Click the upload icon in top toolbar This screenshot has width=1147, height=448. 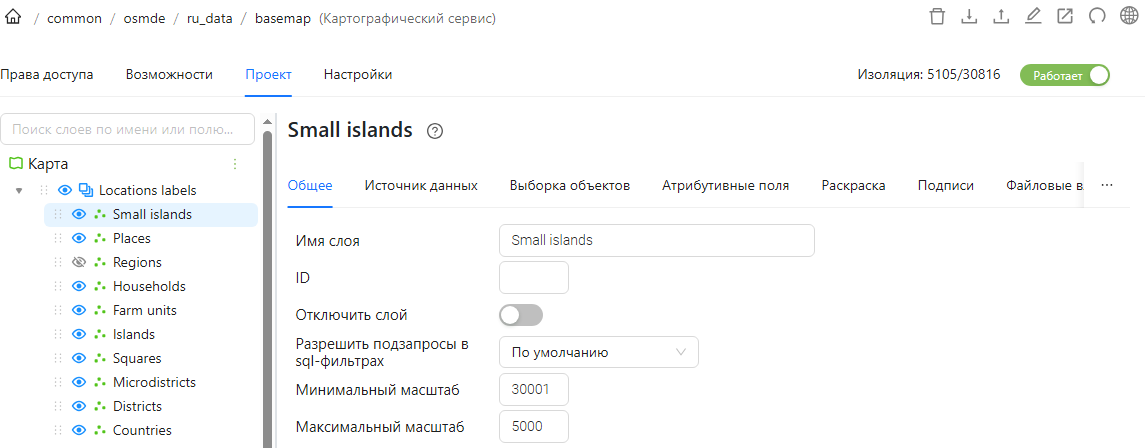1001,17
